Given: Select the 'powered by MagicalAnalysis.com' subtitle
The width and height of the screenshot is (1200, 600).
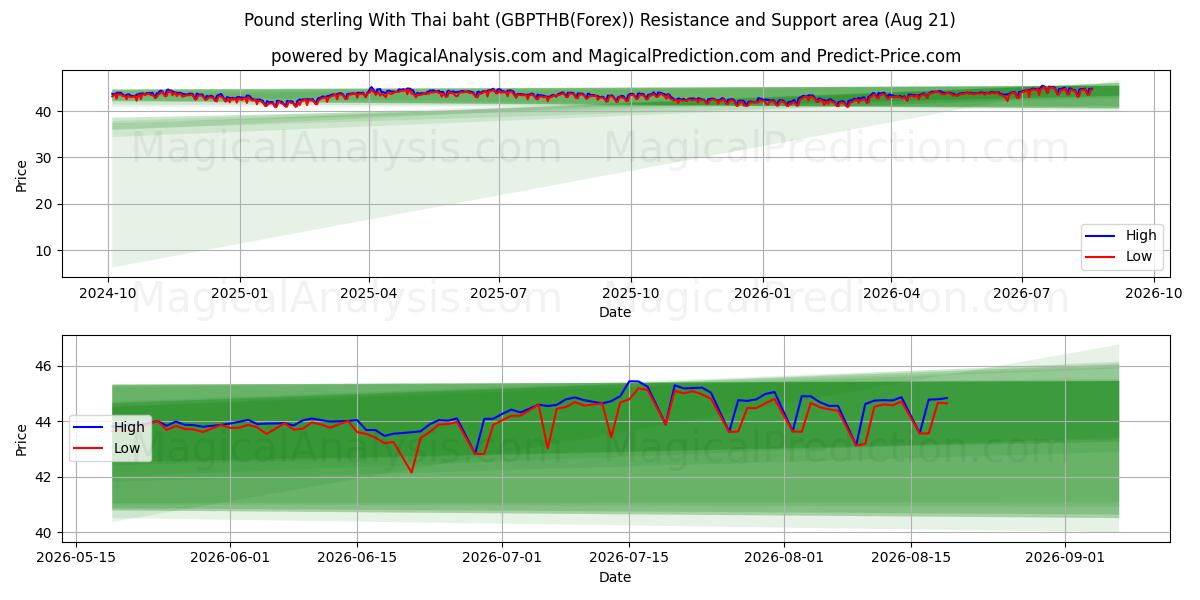Looking at the screenshot, I should coord(615,56).
